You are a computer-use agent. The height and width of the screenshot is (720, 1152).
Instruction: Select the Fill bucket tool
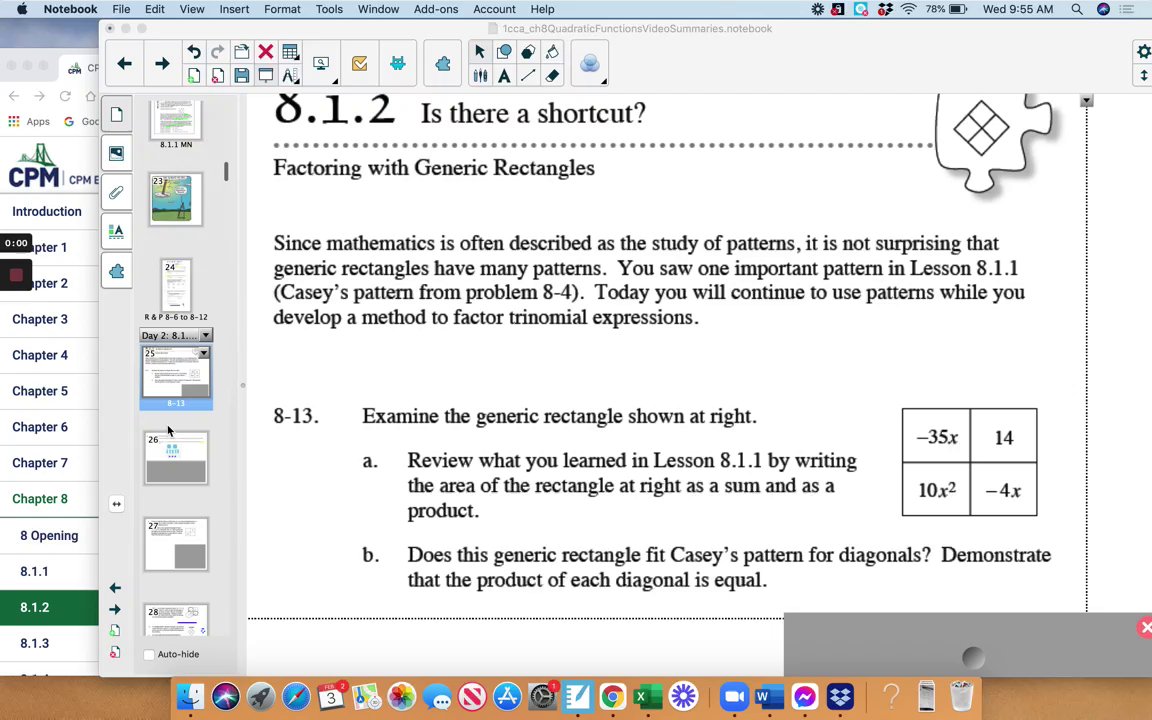tap(552, 51)
